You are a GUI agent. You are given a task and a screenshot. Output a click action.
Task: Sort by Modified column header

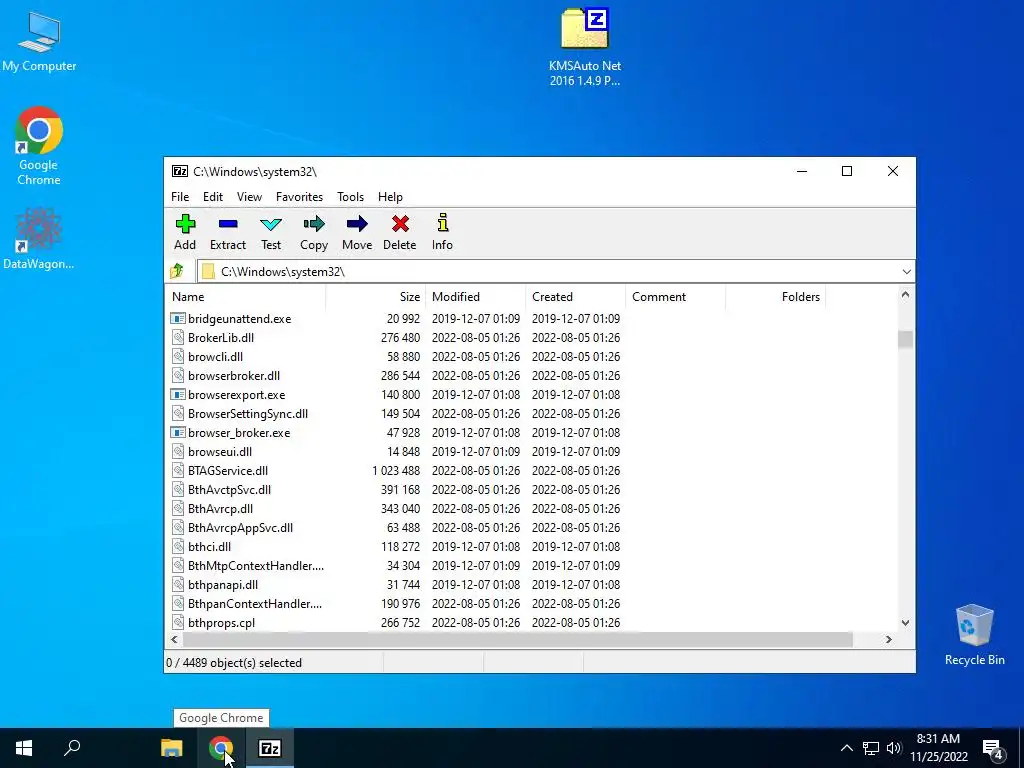point(475,296)
